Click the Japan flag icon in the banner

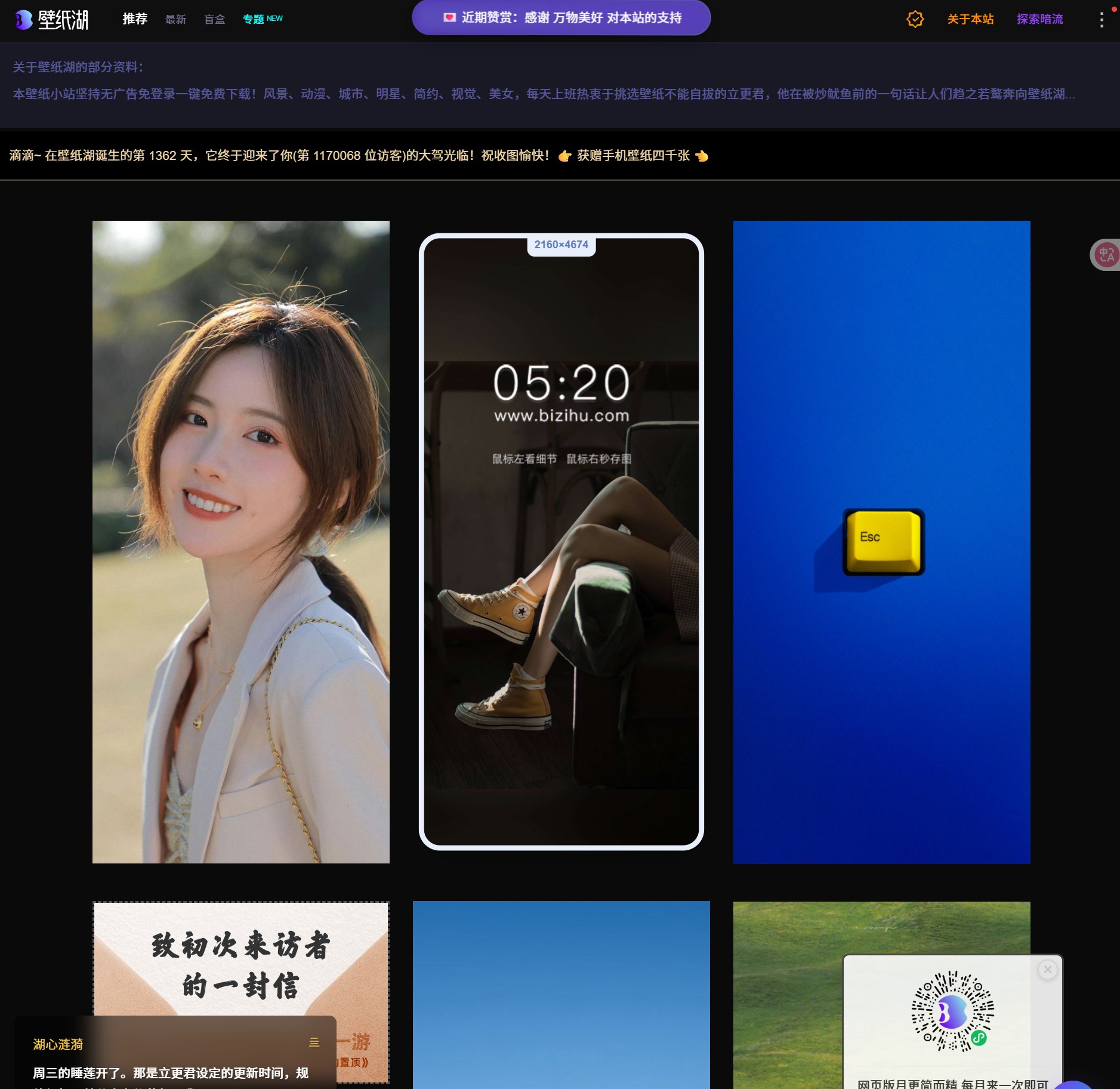449,18
